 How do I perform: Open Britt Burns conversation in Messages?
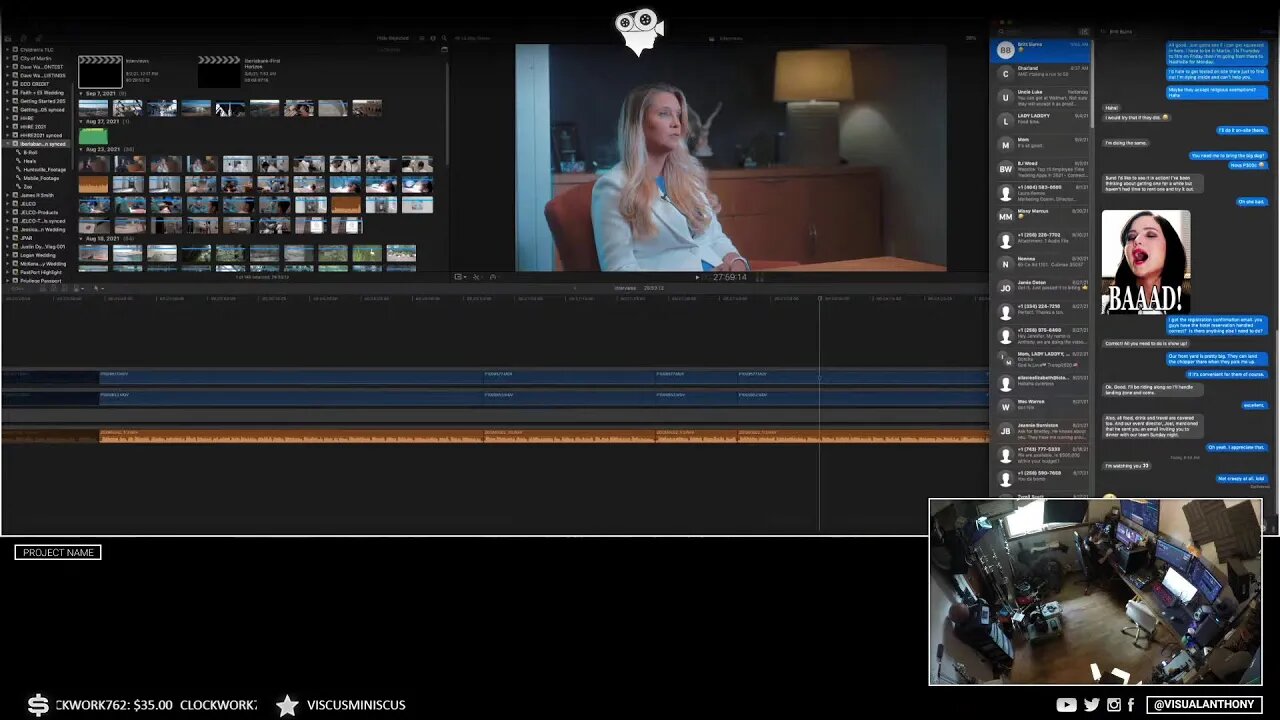pyautogui.click(x=1041, y=50)
